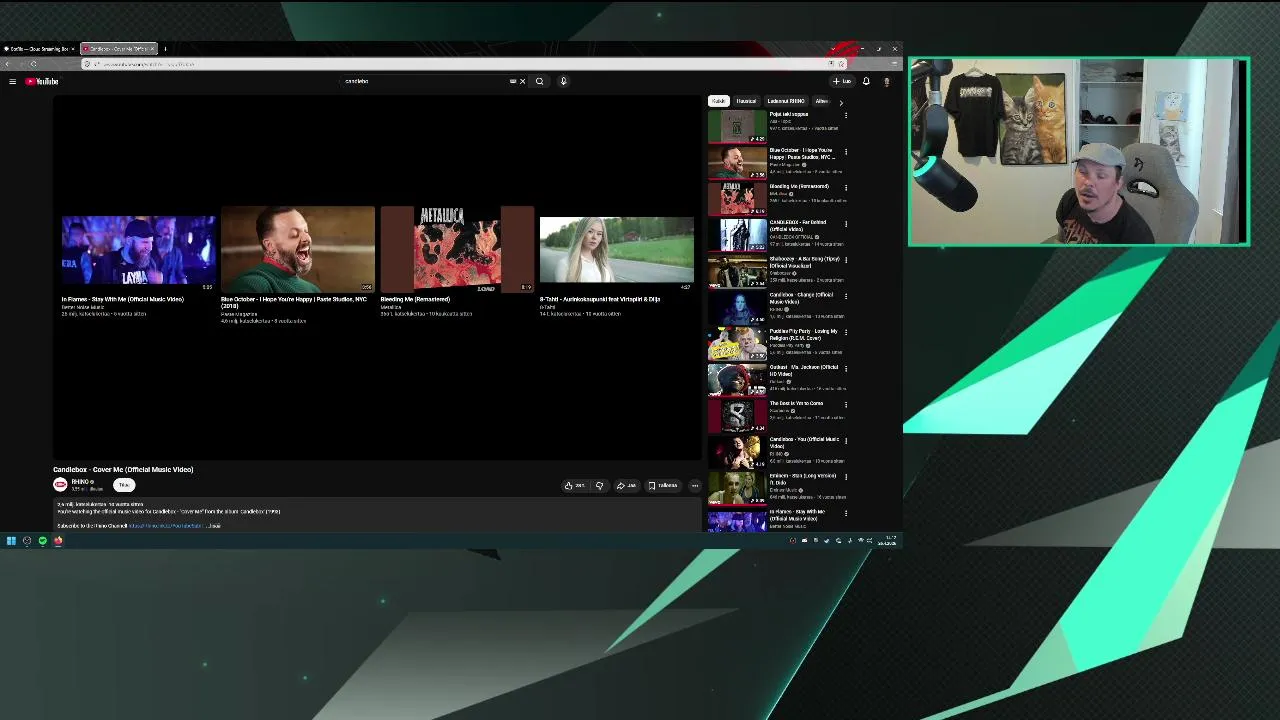1280x720 pixels.
Task: Bookmark the page with the star icon
Action: pos(840,64)
